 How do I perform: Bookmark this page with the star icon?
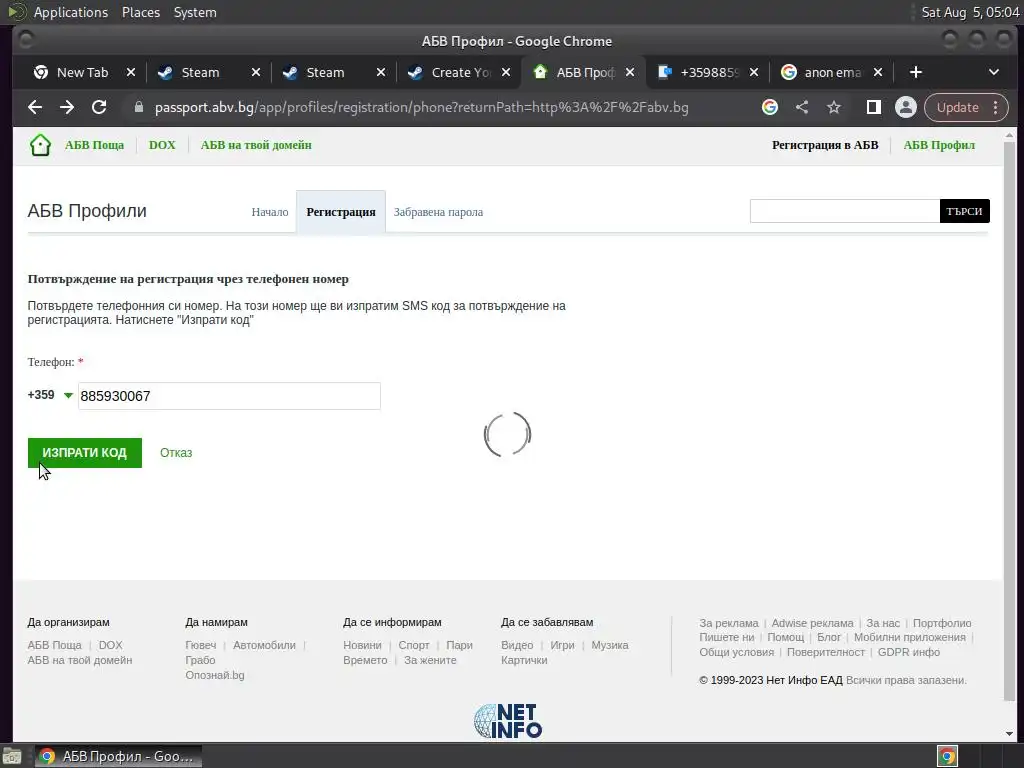tap(834, 107)
